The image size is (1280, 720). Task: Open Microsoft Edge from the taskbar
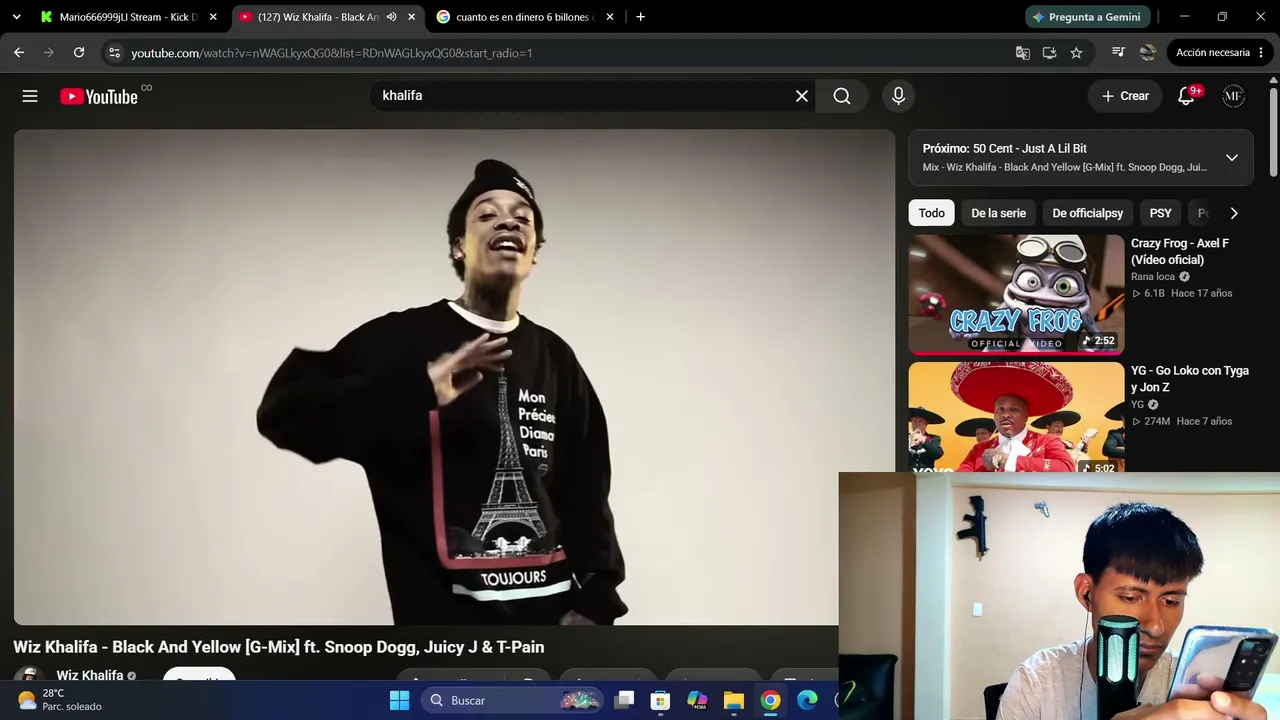point(807,700)
